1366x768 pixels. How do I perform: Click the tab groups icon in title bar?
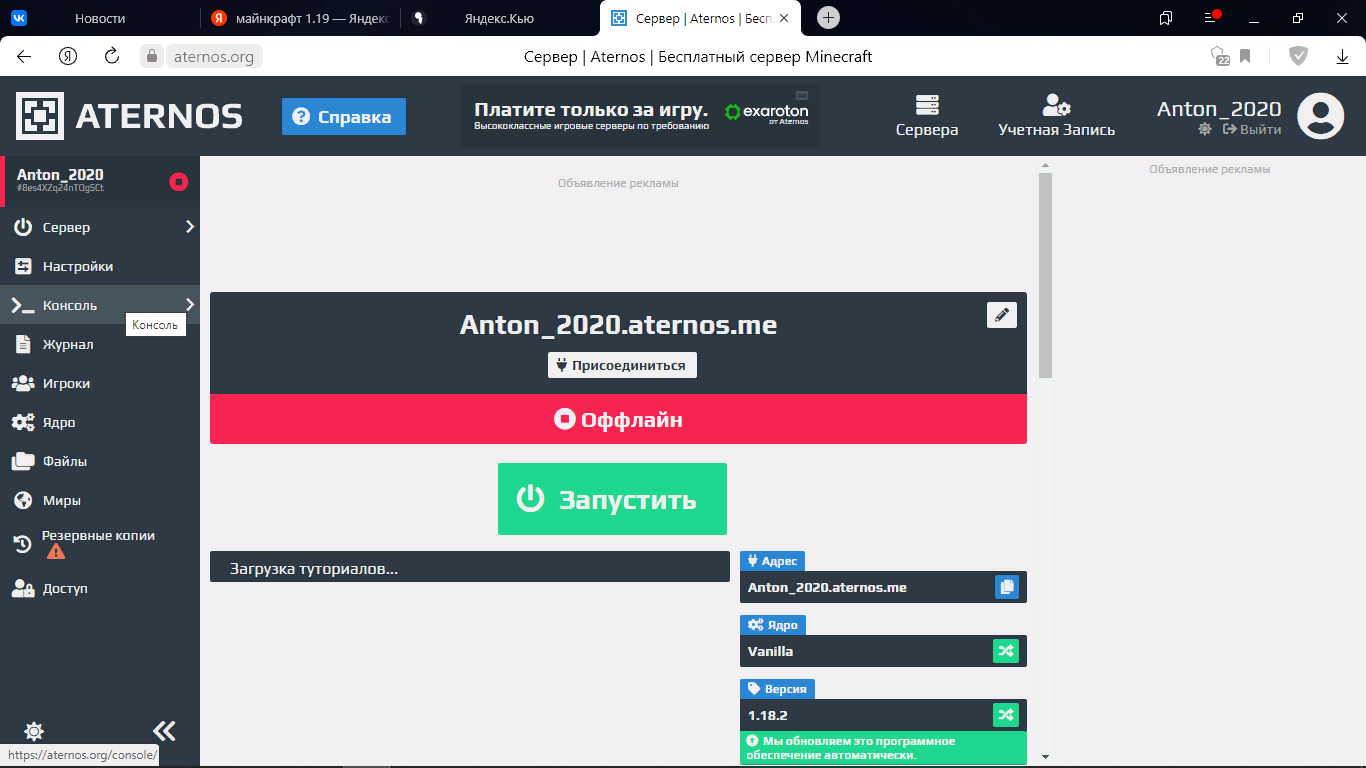(x=1166, y=18)
